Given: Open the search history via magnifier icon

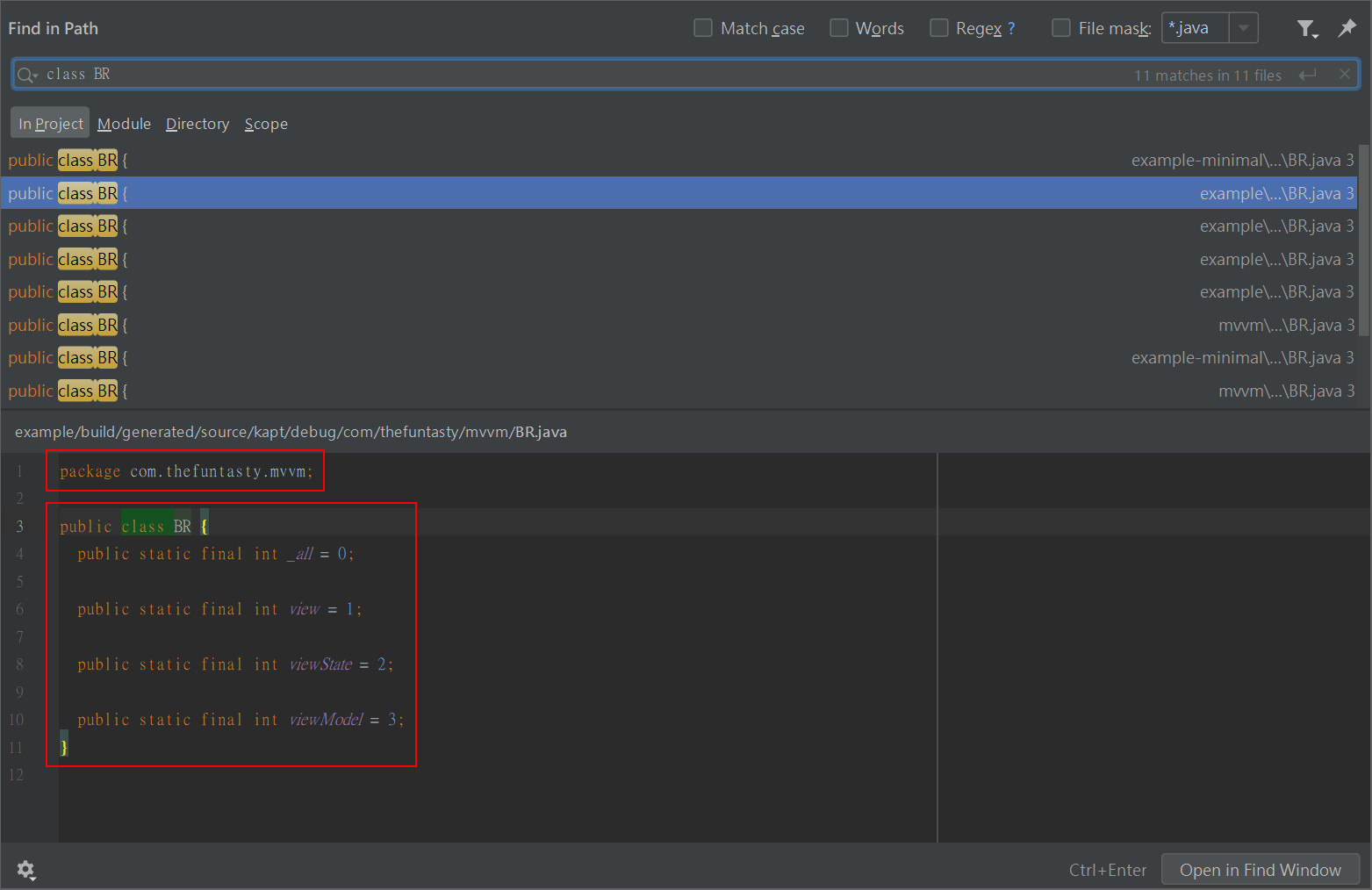Looking at the screenshot, I should coord(26,74).
